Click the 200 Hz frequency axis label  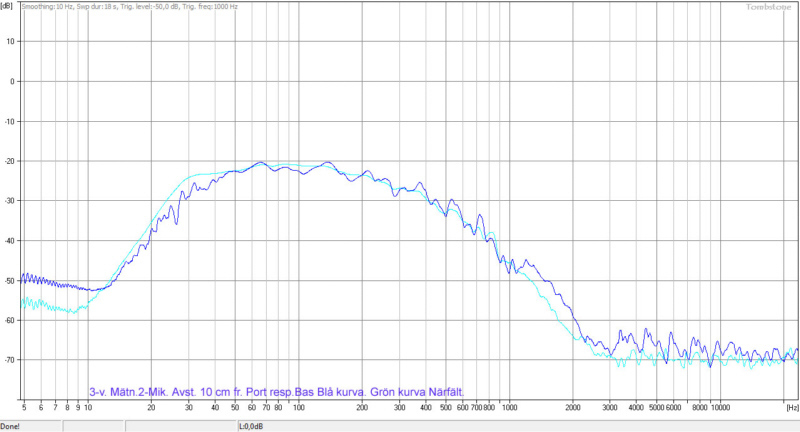(x=362, y=408)
